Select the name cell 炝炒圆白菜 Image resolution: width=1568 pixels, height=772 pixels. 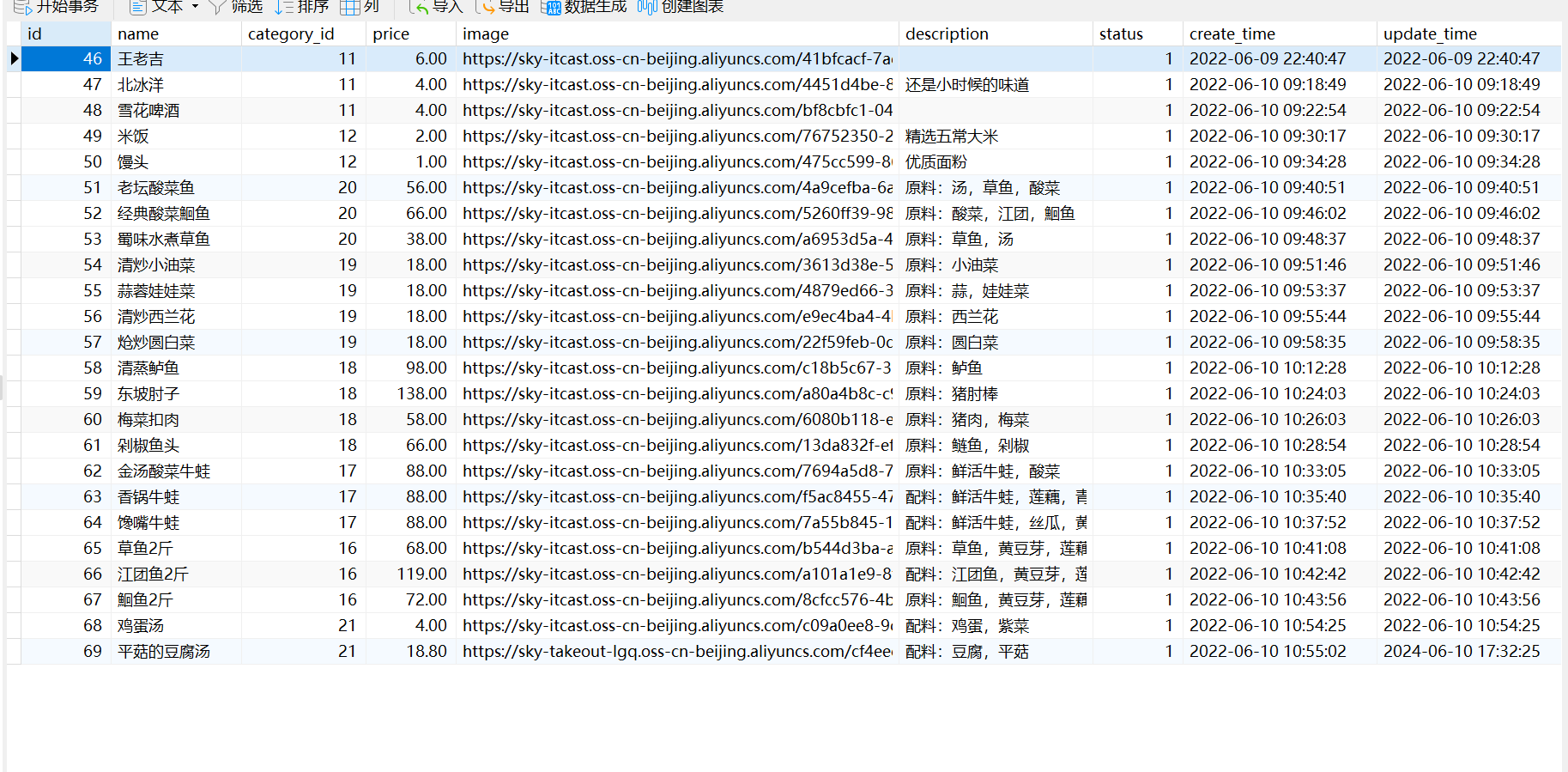tap(176, 342)
